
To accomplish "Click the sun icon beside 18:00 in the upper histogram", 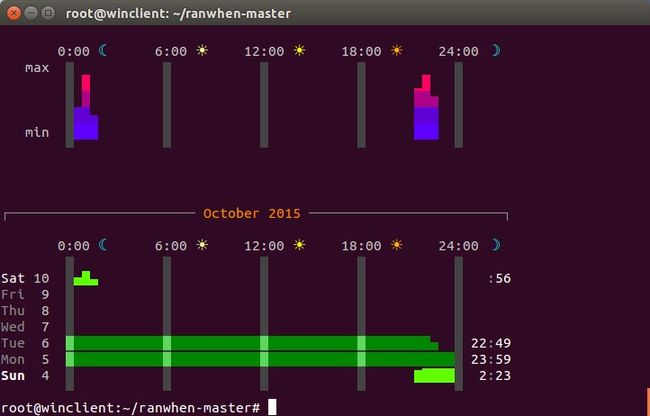I will coord(397,51).
